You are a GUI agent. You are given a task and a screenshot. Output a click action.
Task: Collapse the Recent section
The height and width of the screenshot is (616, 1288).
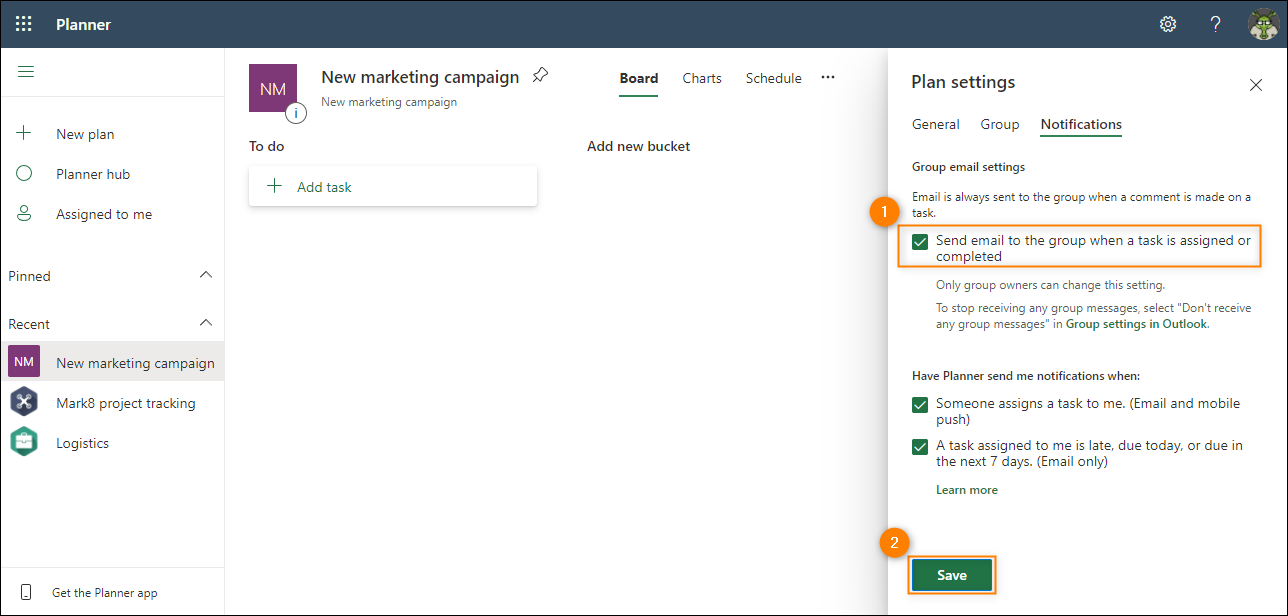(206, 323)
